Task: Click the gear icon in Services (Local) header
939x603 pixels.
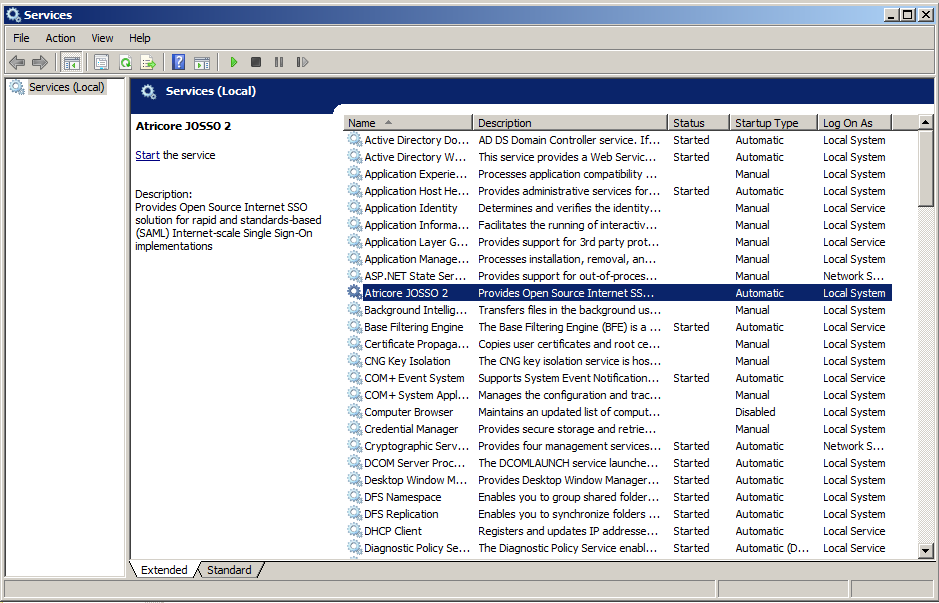Action: [149, 91]
